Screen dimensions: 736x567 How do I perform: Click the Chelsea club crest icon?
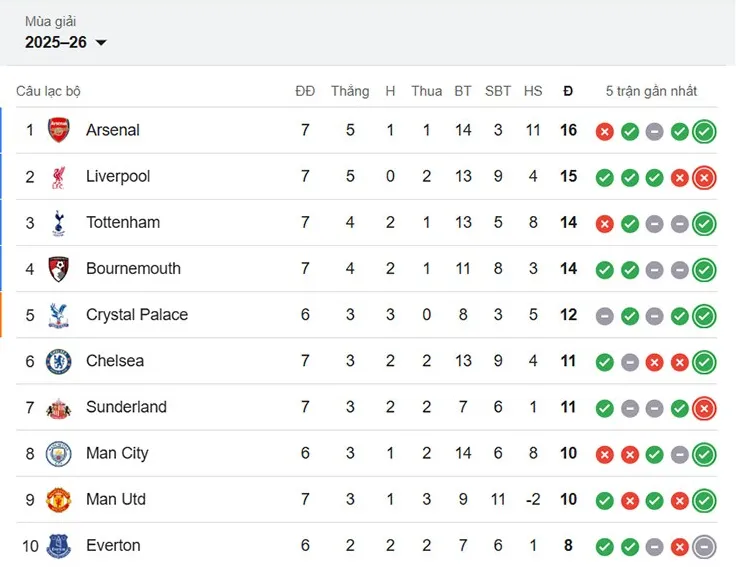59,361
